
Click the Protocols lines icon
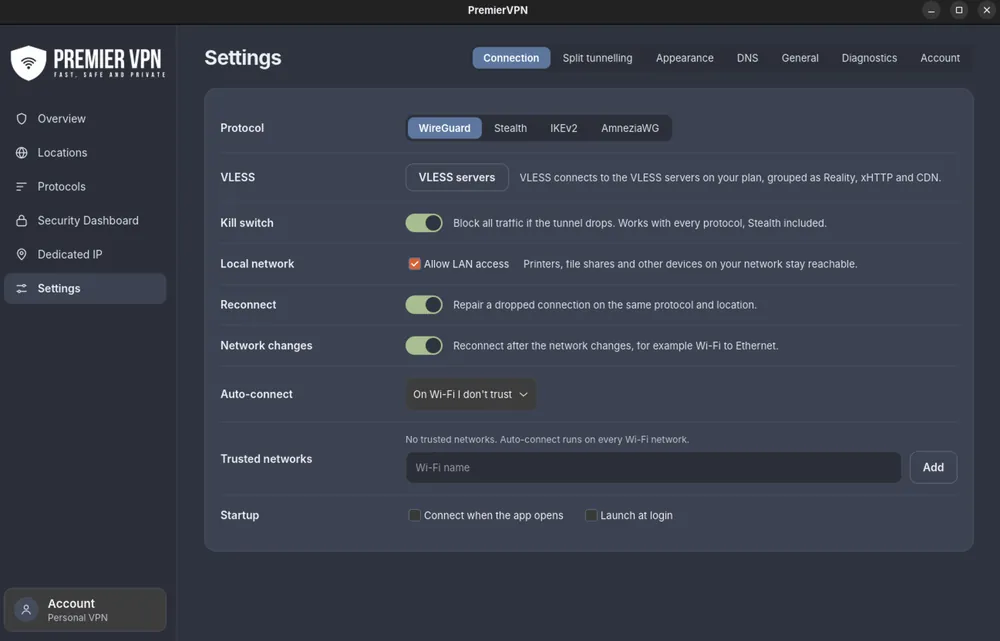22,186
